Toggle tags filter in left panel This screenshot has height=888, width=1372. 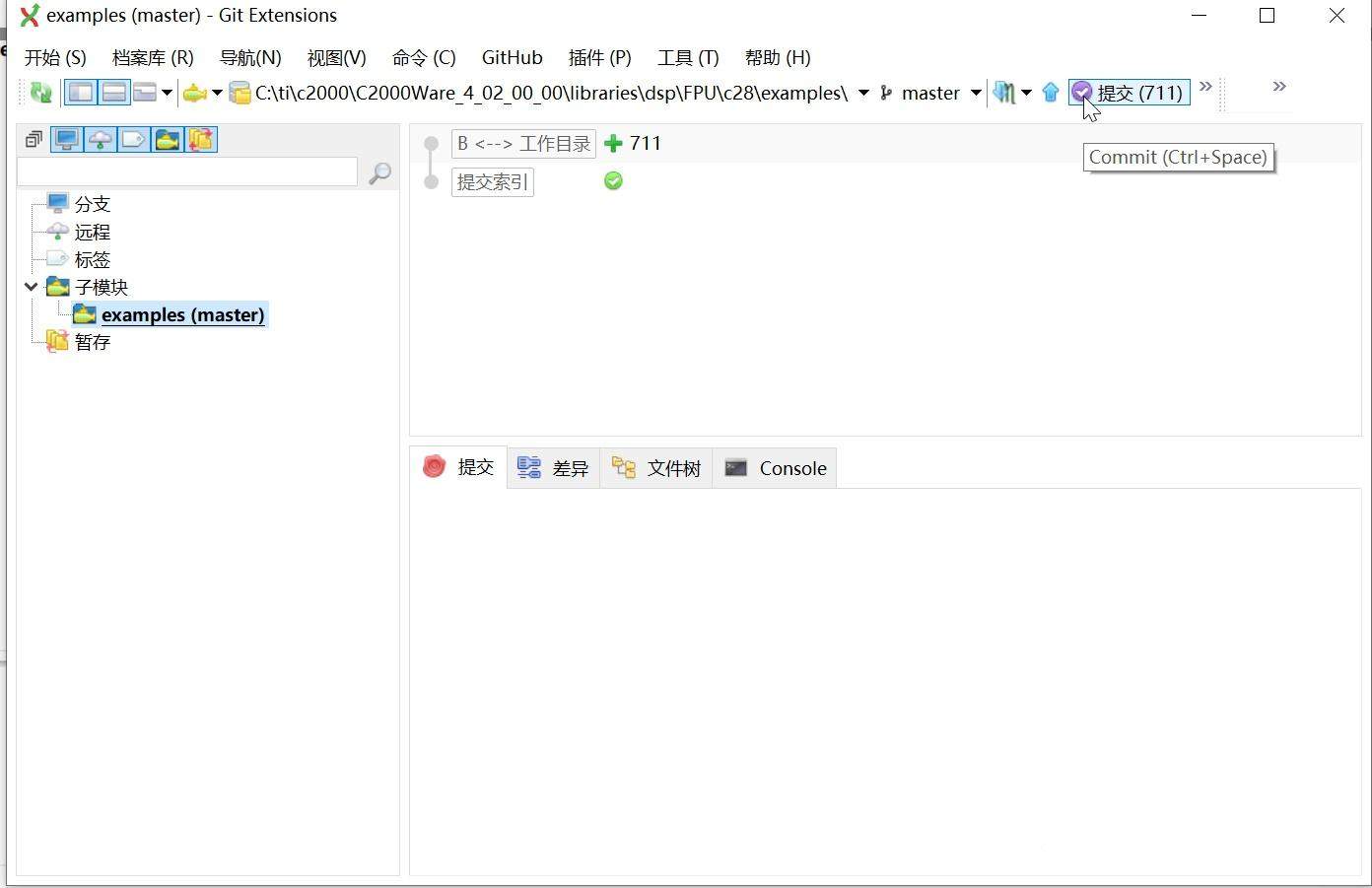133,140
